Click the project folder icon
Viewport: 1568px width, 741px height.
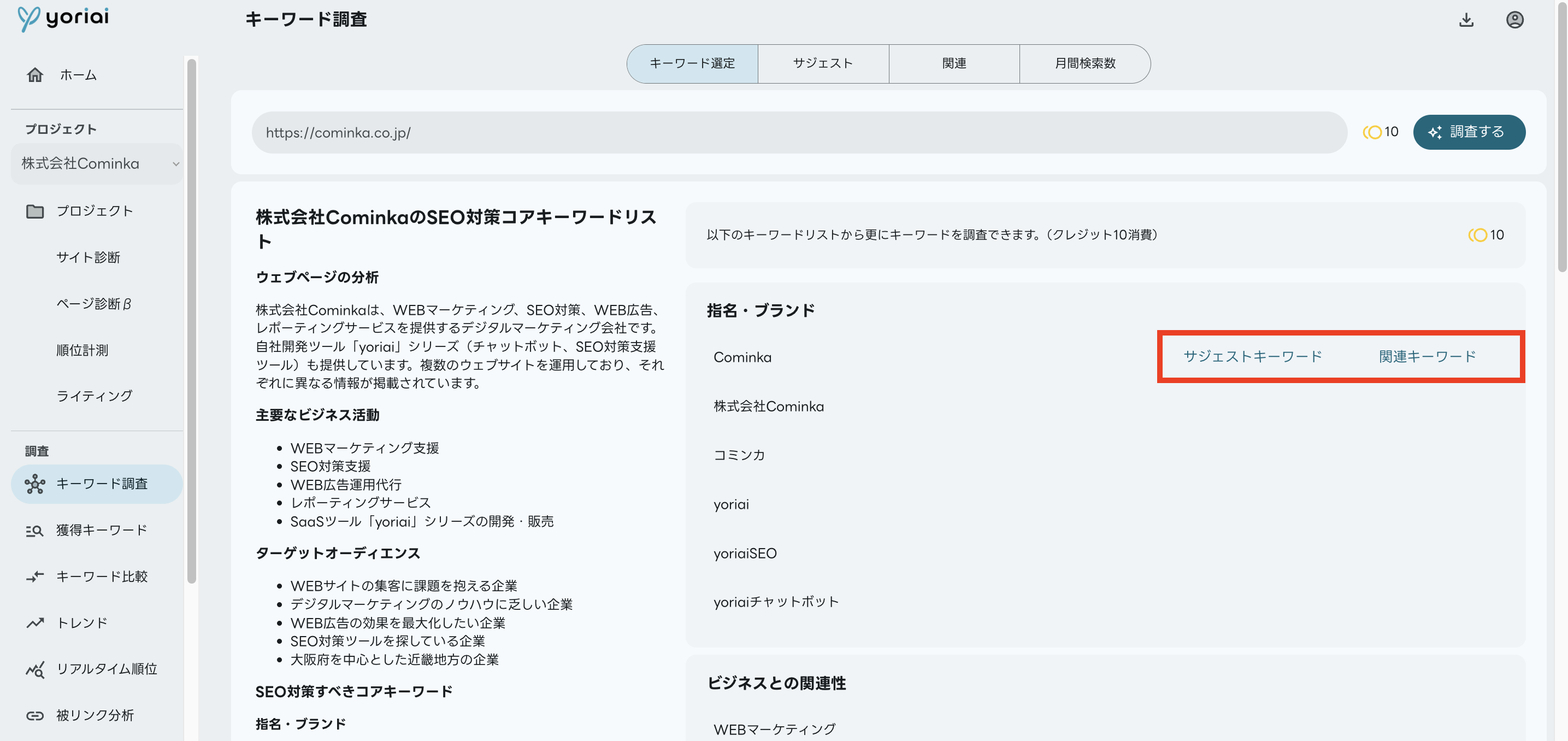point(35,211)
